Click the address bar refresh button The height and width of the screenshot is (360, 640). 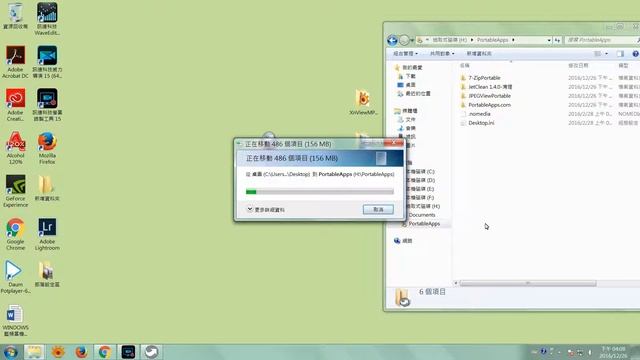point(557,40)
